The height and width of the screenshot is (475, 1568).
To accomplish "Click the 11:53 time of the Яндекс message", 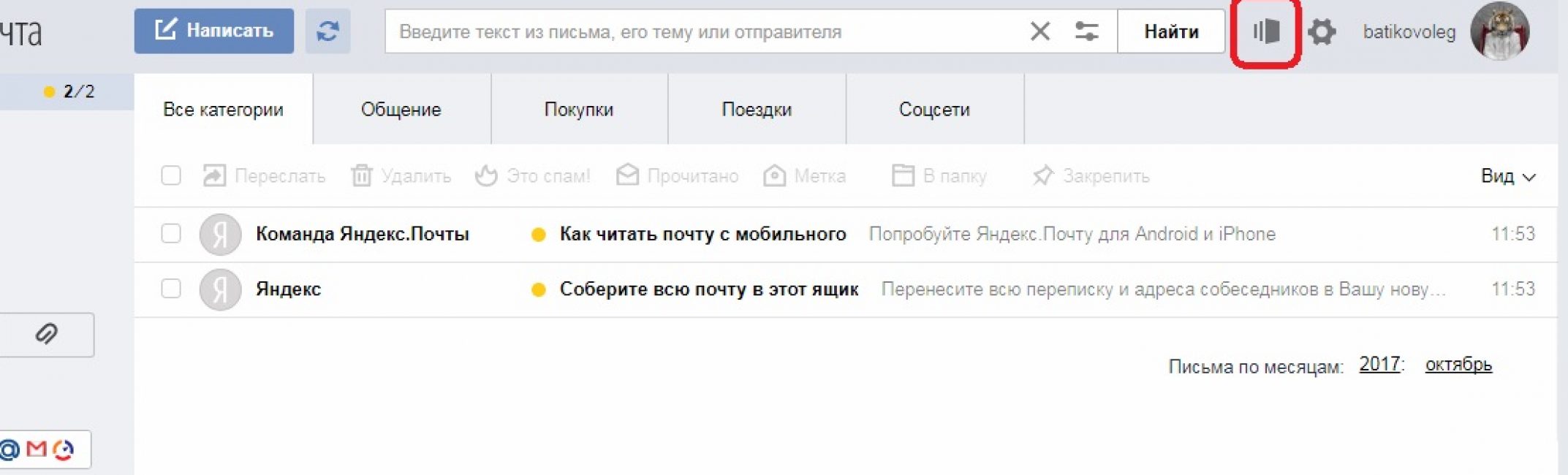I will pos(1513,289).
